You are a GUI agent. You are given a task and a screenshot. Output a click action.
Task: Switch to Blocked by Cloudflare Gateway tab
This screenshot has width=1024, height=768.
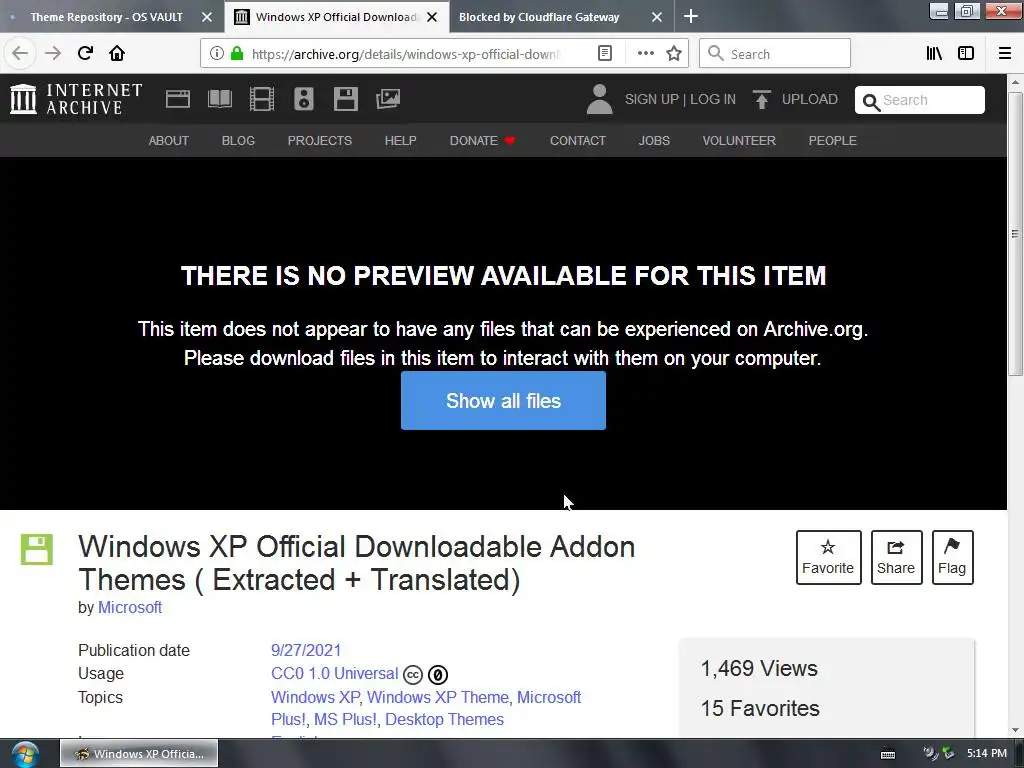point(539,17)
